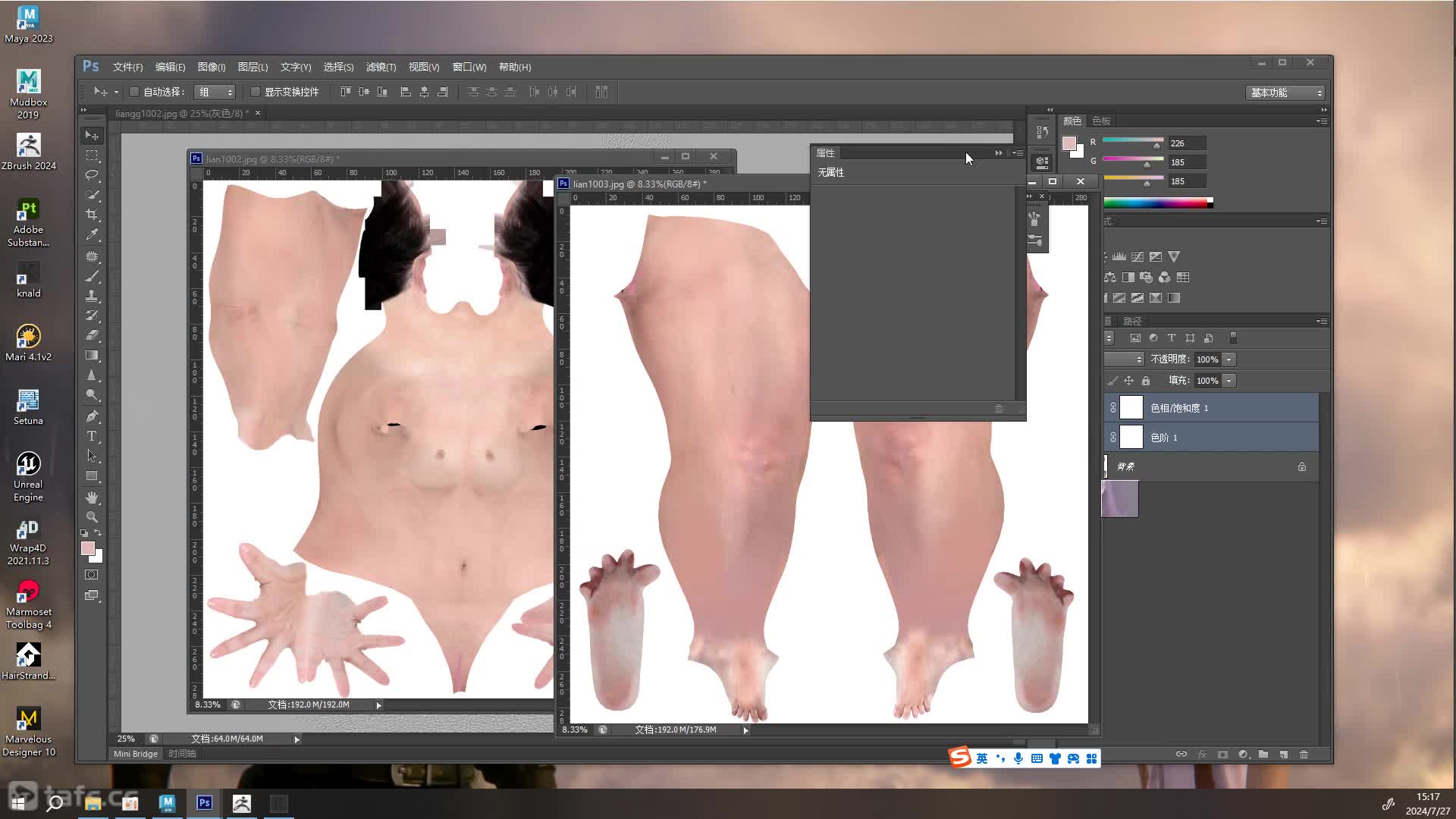Open the layer blend mode dropdown
1456x819 pixels.
pyautogui.click(x=1124, y=359)
